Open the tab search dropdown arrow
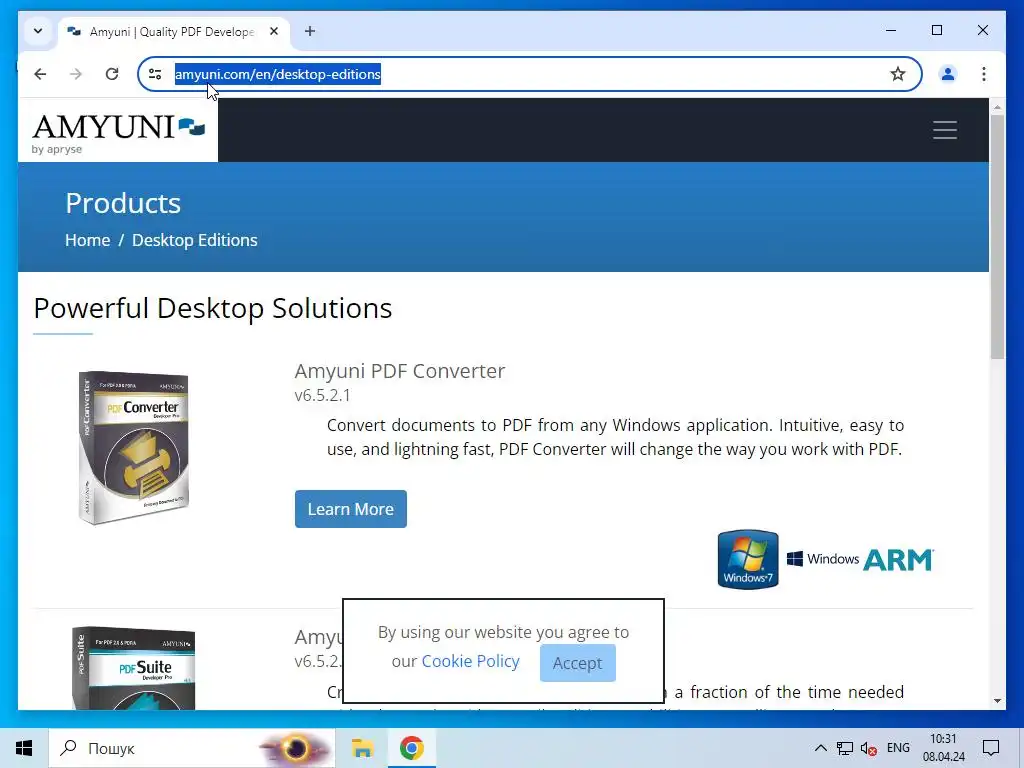 tap(38, 31)
